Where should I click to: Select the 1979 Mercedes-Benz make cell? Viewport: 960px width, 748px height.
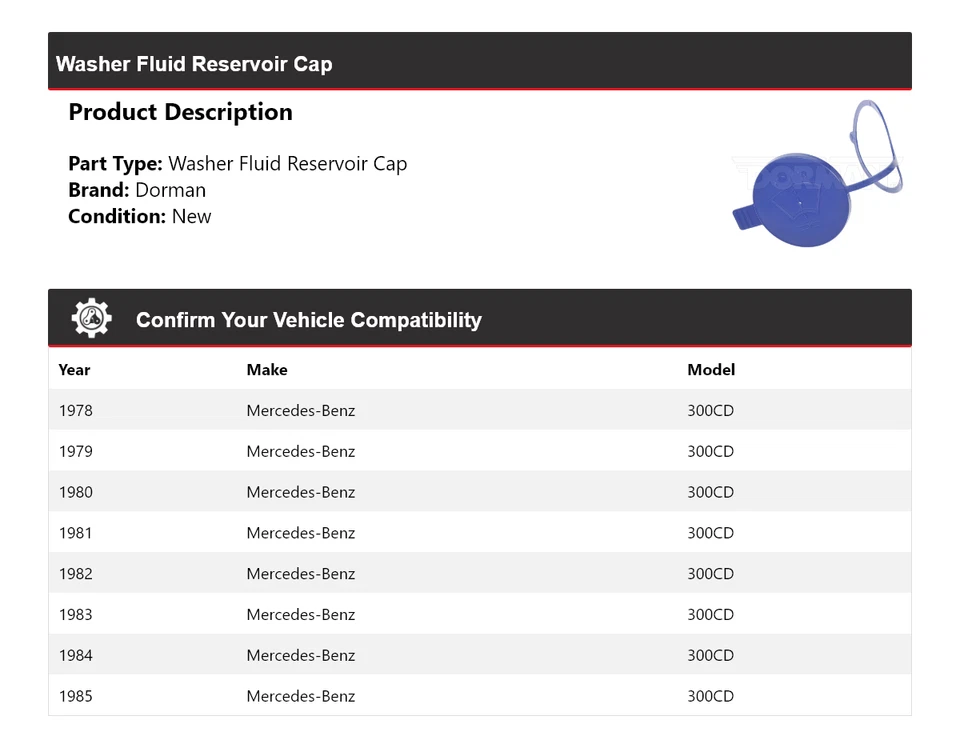tap(301, 451)
